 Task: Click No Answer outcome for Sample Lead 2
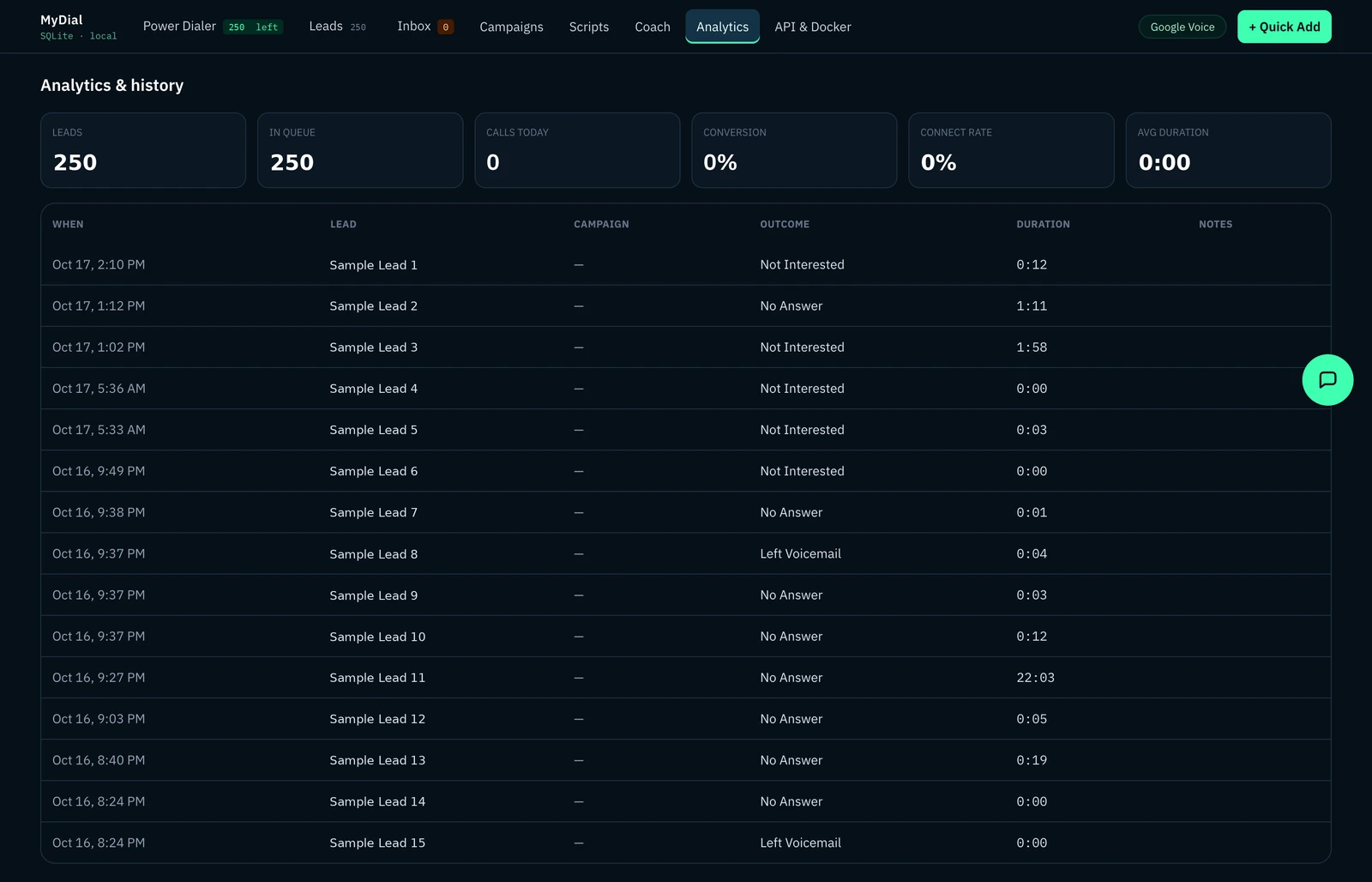click(791, 306)
